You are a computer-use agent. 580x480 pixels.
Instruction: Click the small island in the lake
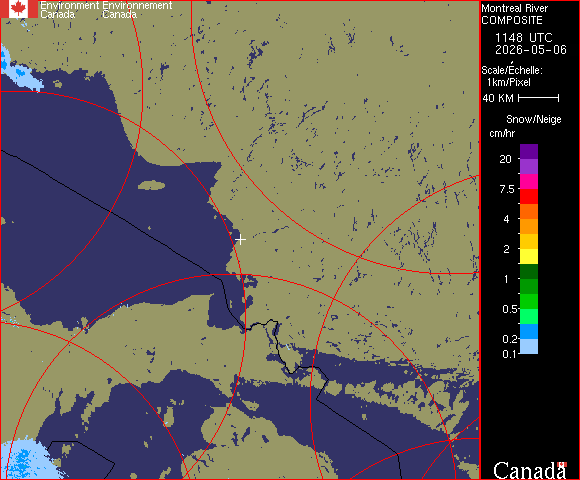tap(152, 185)
